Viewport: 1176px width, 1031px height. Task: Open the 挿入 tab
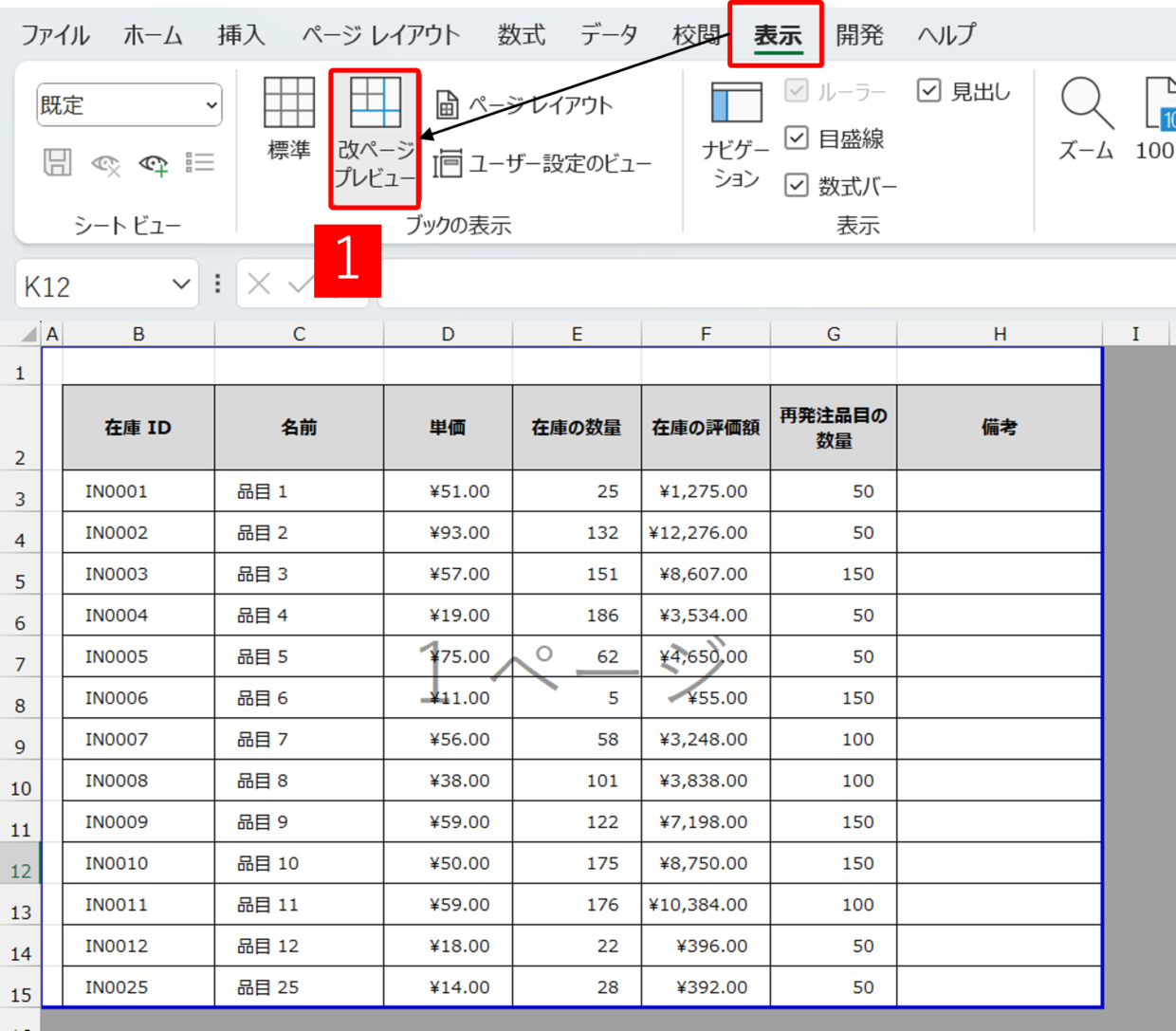click(x=241, y=35)
